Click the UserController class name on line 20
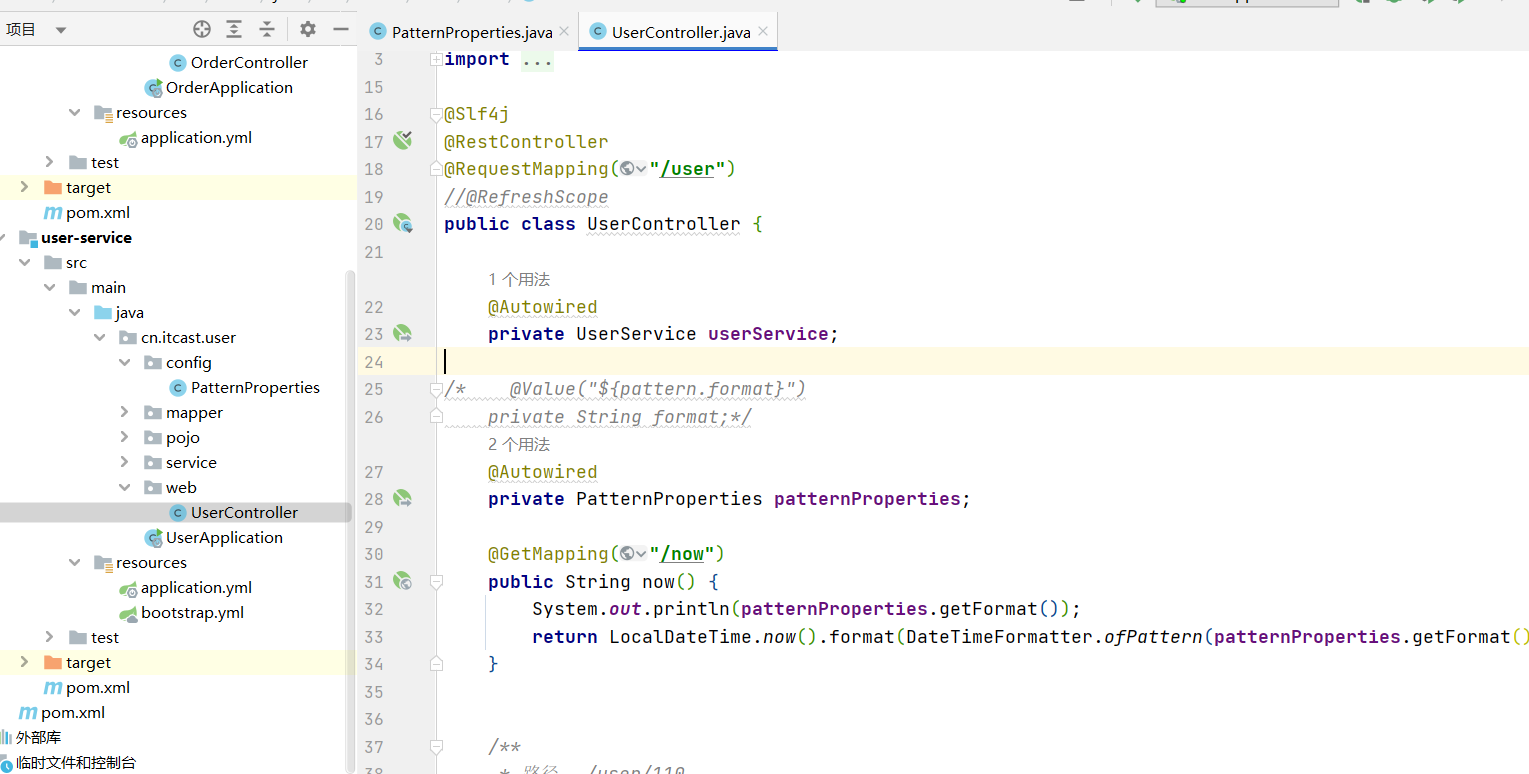The height and width of the screenshot is (774, 1529). click(x=664, y=224)
